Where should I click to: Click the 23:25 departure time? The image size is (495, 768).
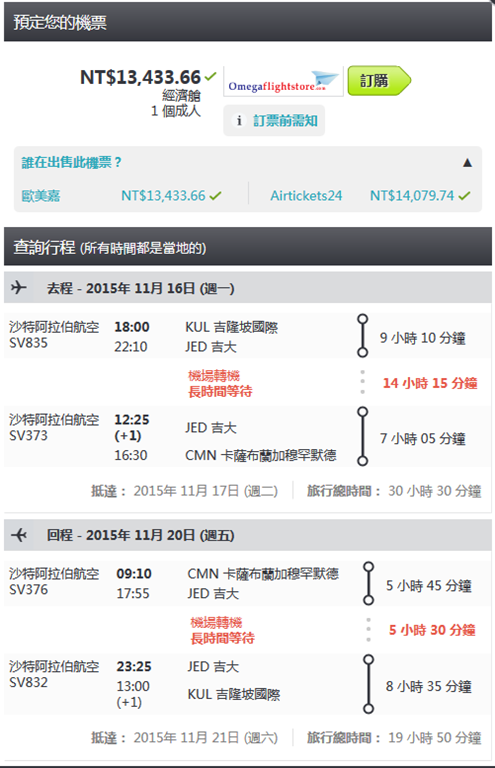tap(134, 667)
